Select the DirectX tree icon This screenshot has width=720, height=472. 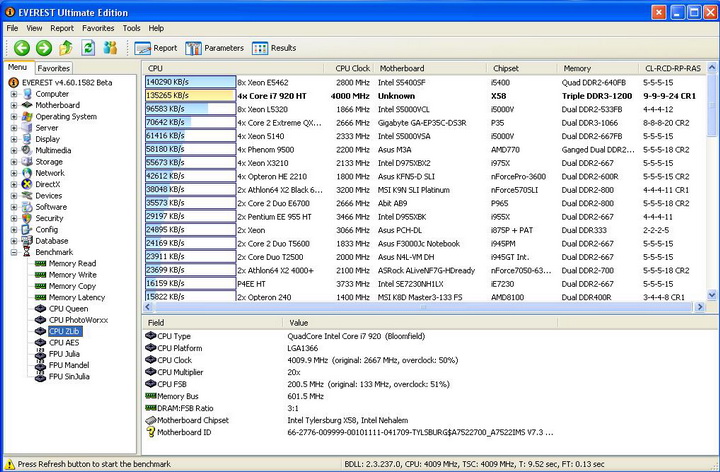point(27,184)
